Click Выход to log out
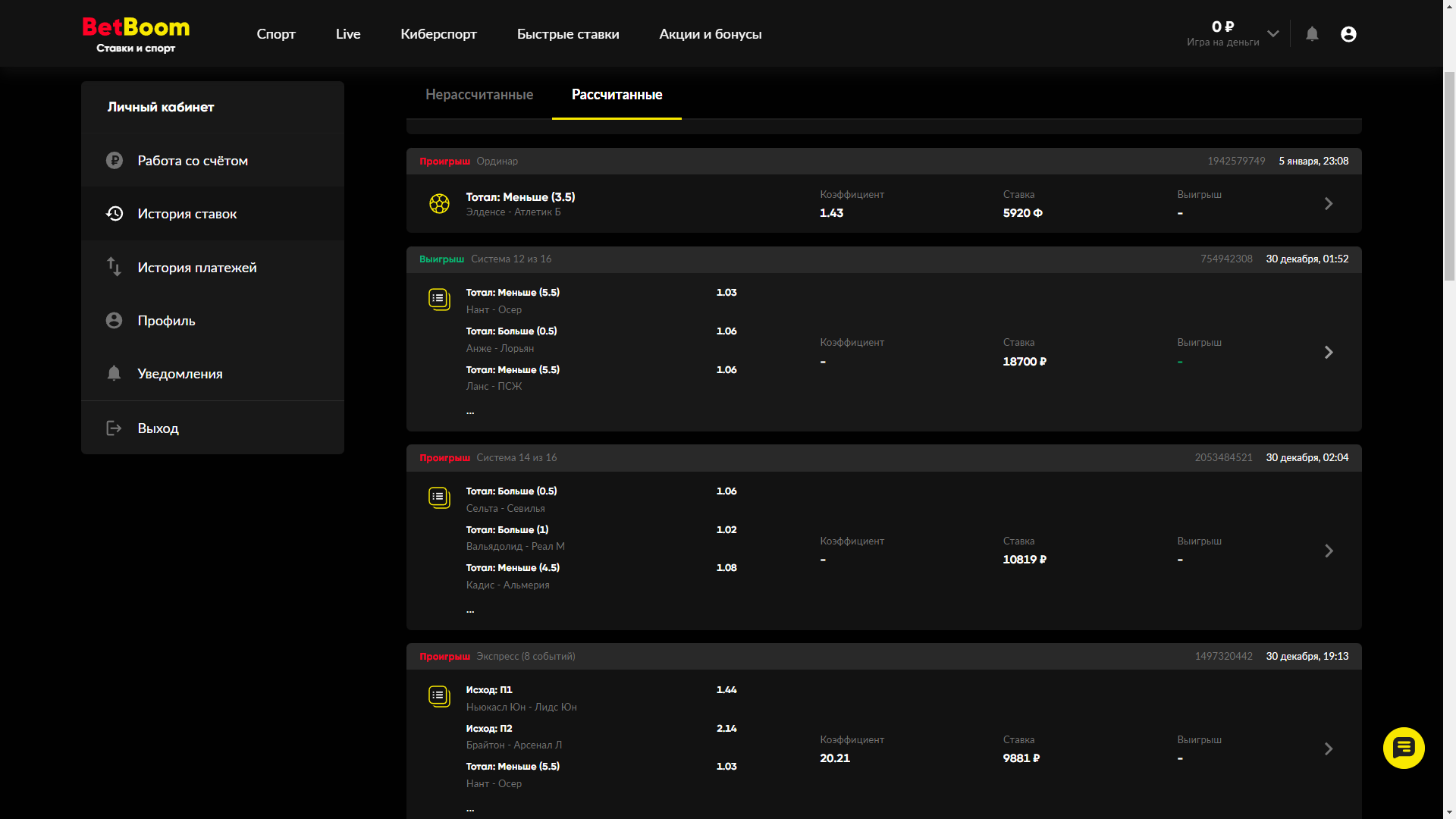The image size is (1456, 819). coord(158,428)
